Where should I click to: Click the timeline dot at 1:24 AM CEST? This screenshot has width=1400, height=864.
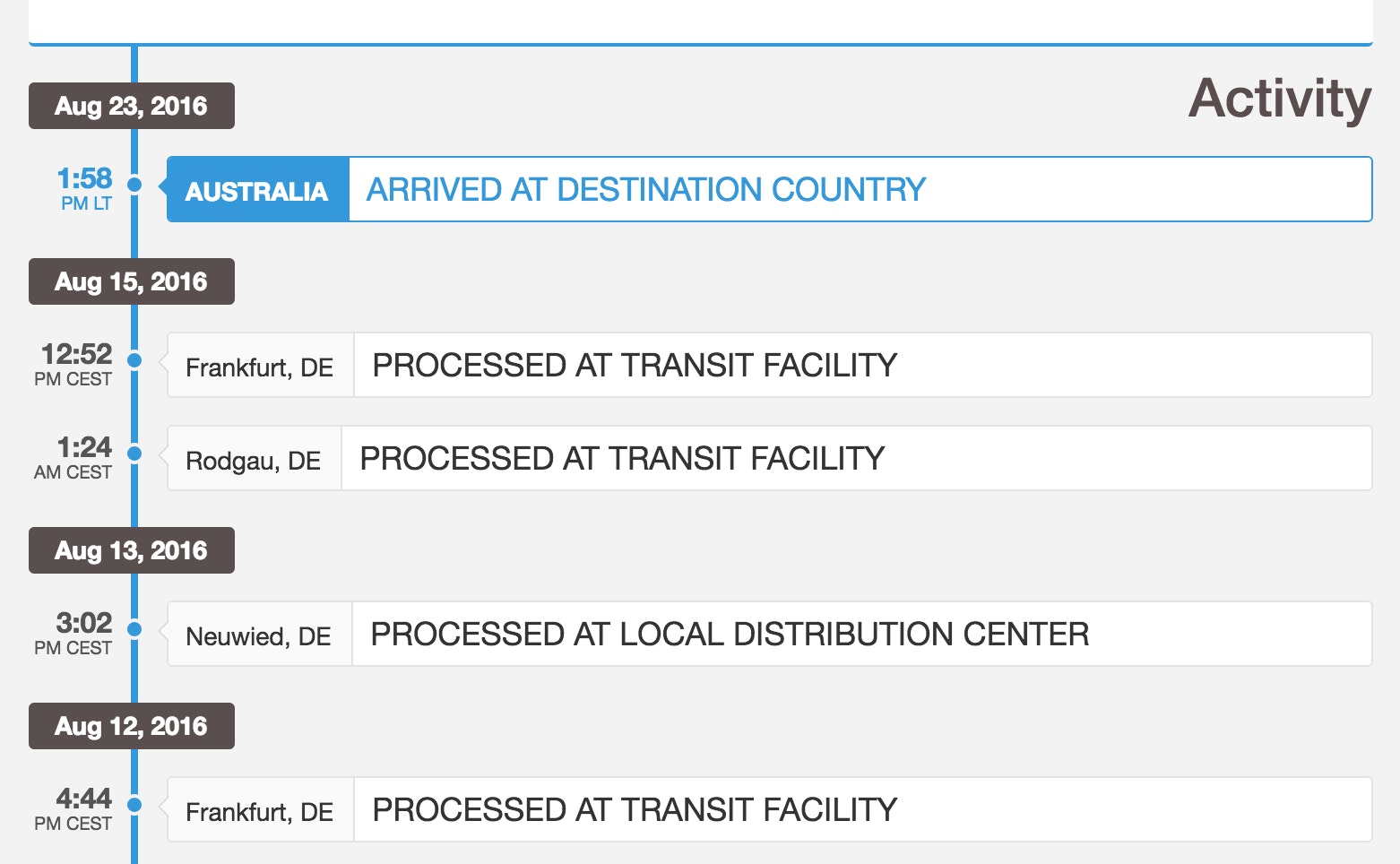(134, 454)
